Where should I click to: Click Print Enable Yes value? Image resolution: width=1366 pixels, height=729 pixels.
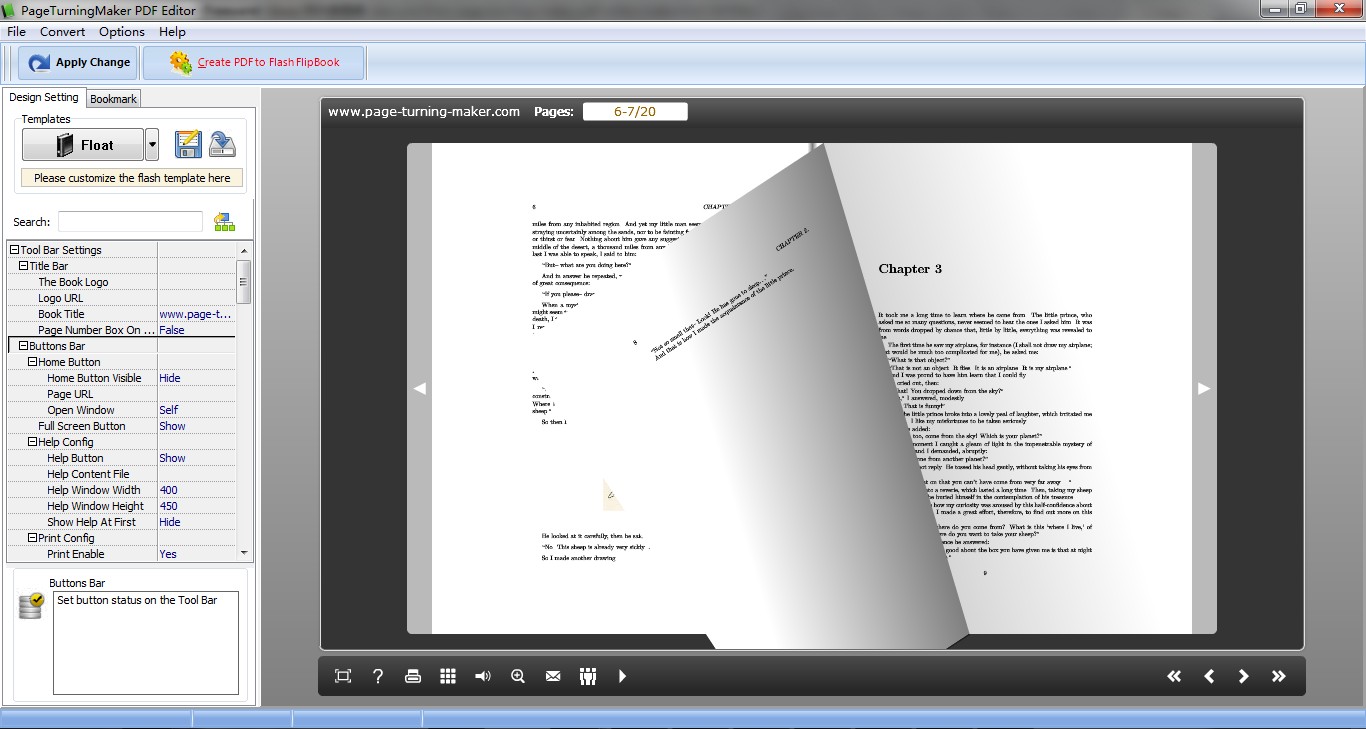point(196,554)
